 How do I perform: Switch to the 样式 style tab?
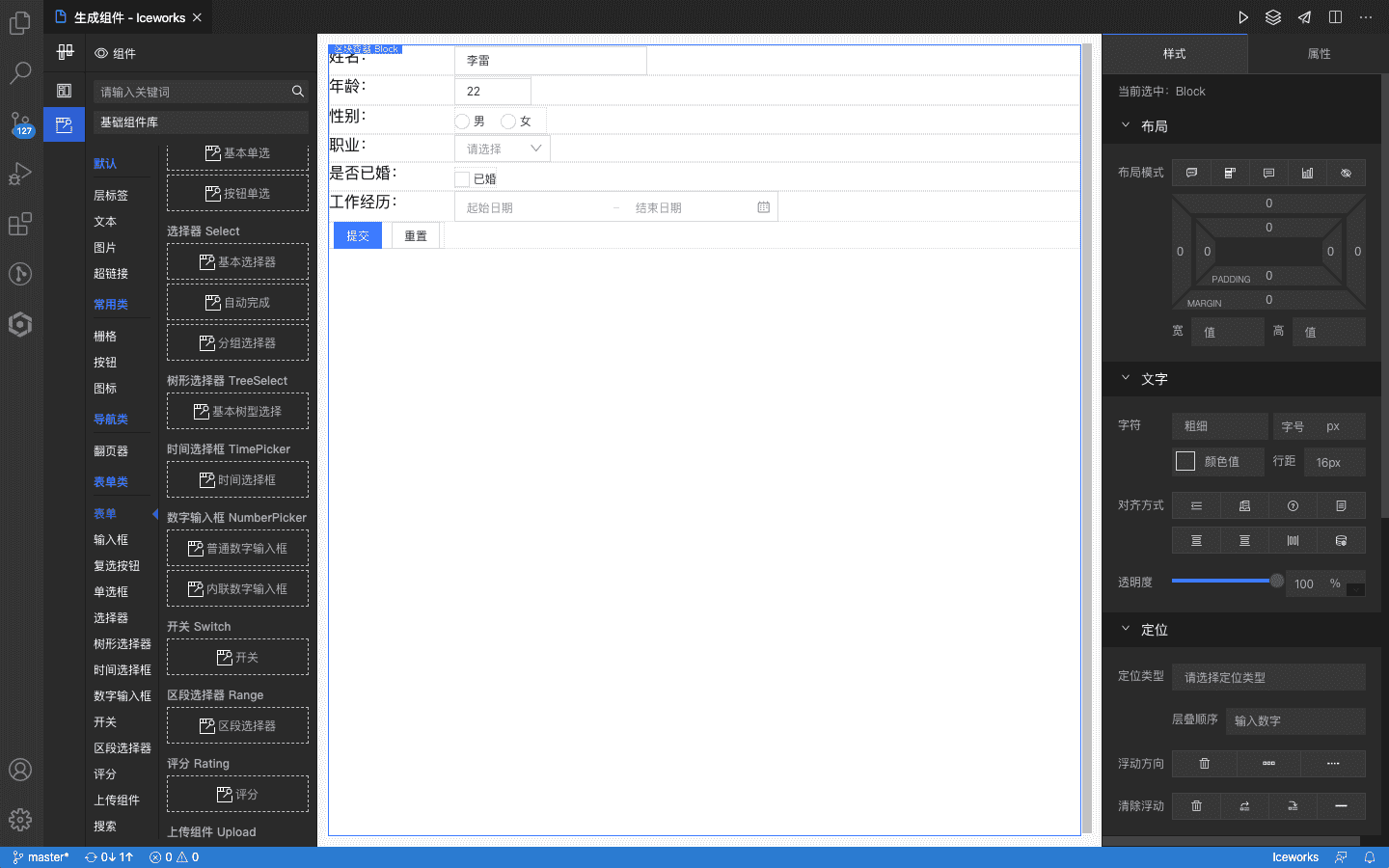1176,54
